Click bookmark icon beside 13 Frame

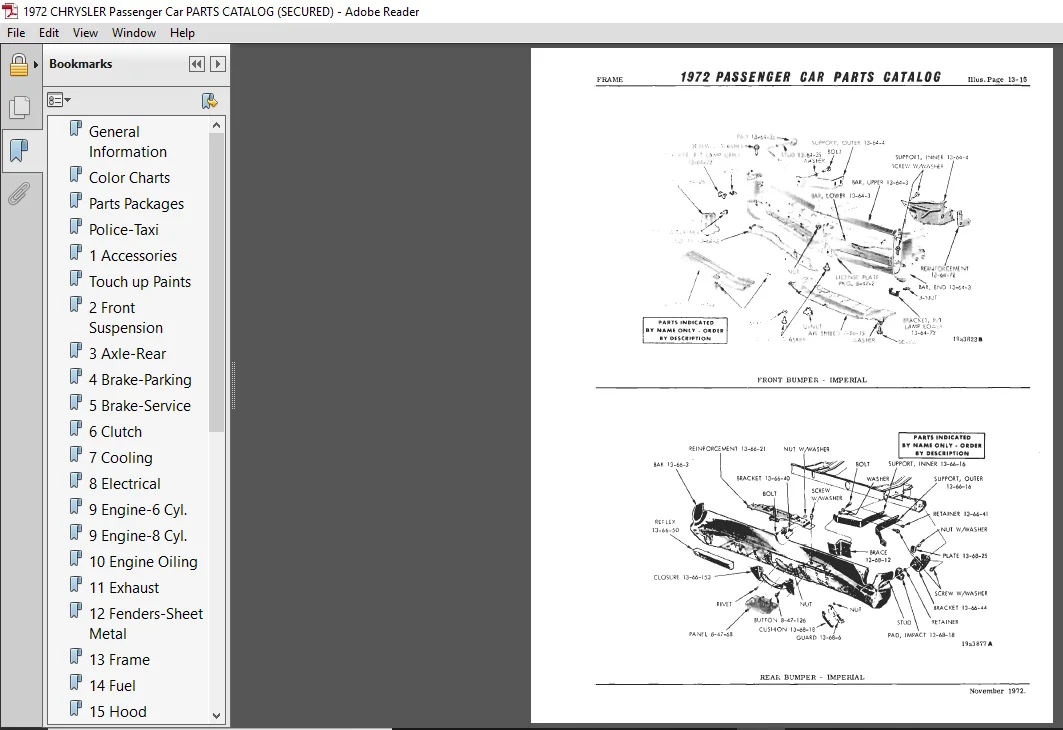pos(76,657)
